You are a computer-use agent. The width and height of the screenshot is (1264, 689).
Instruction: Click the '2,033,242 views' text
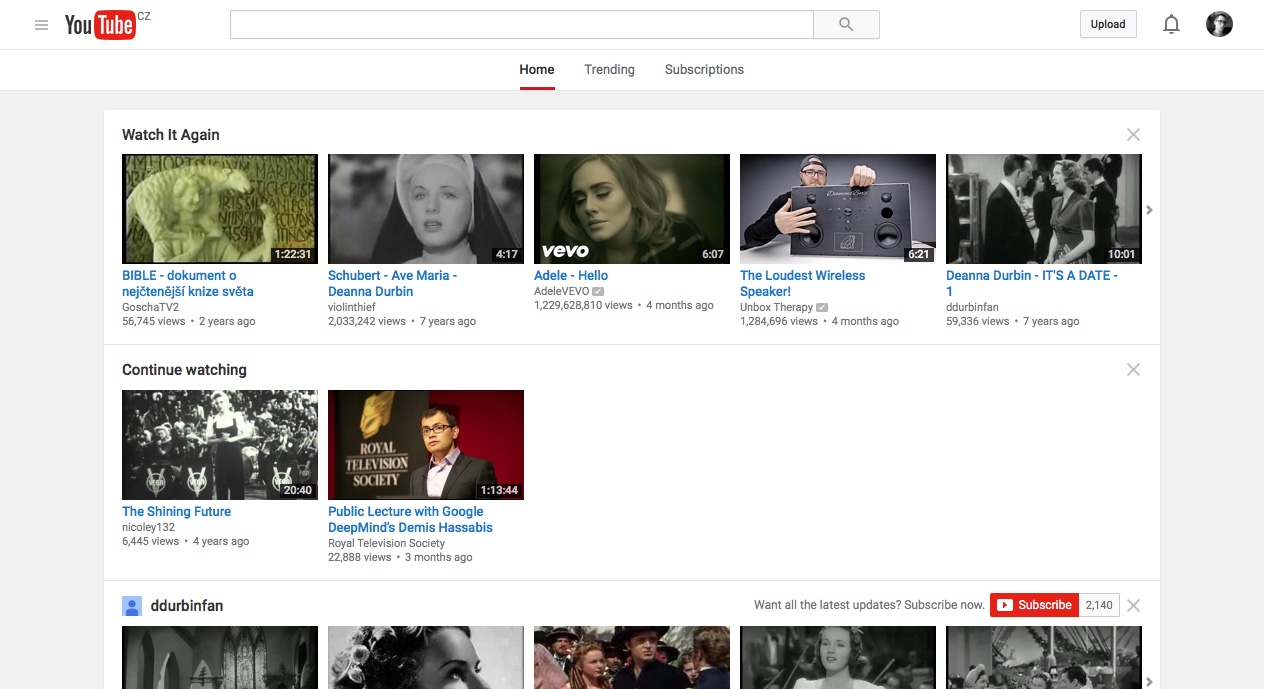367,321
